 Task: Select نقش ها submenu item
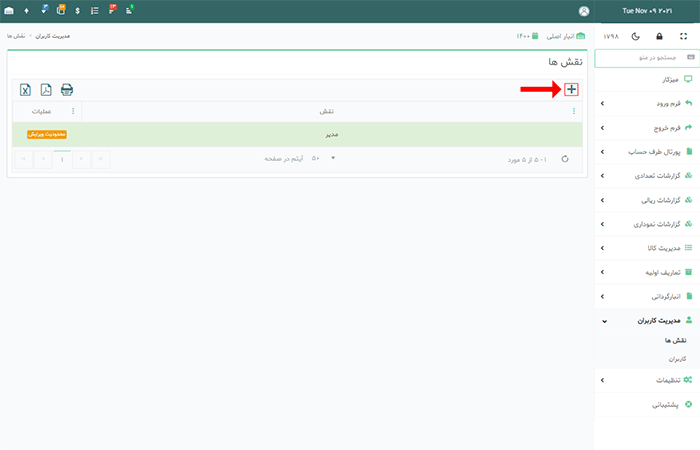675,340
